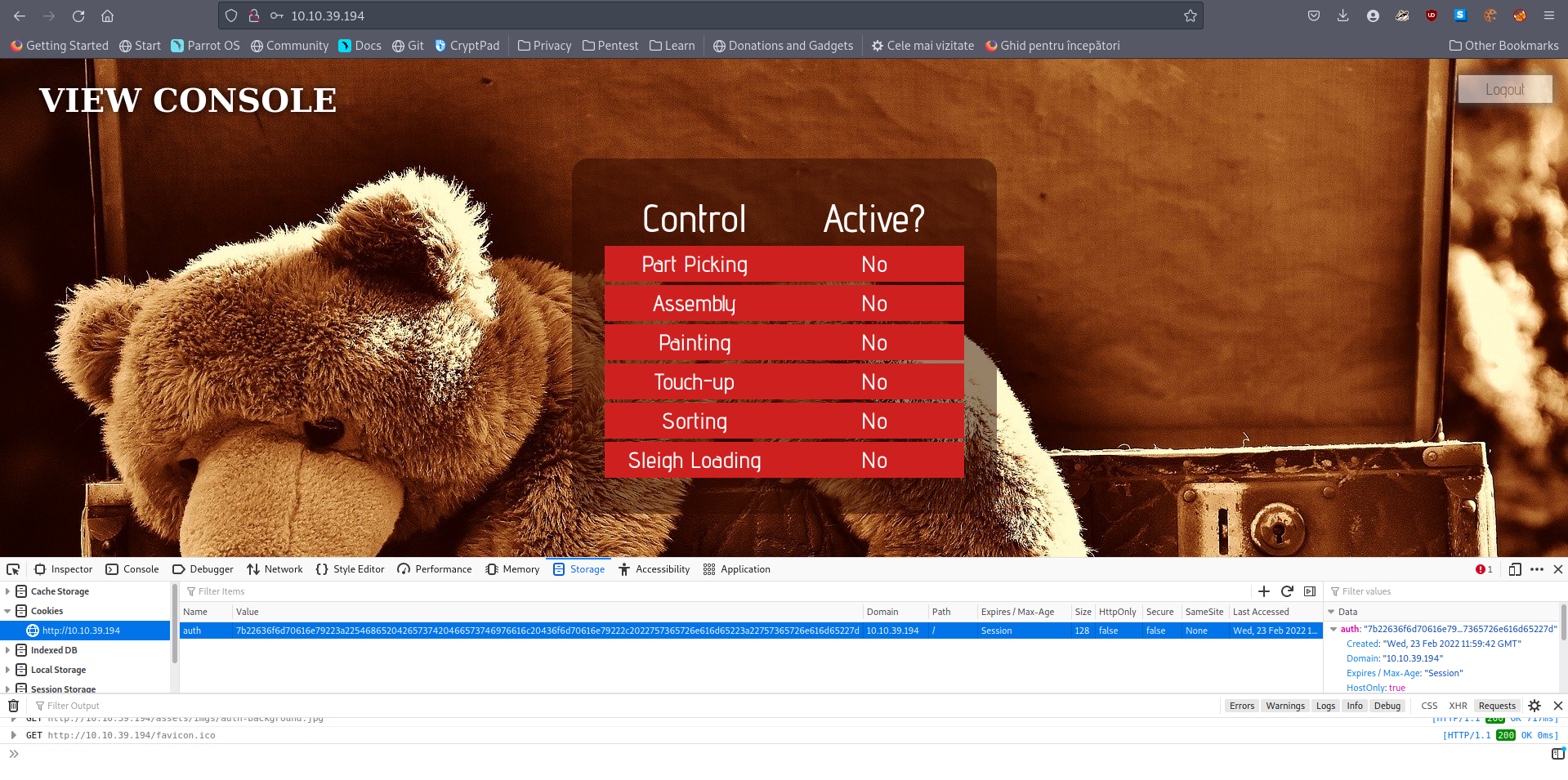Open the Firefox hamburger application menu
Image resolution: width=1568 pixels, height=780 pixels.
click(1548, 16)
